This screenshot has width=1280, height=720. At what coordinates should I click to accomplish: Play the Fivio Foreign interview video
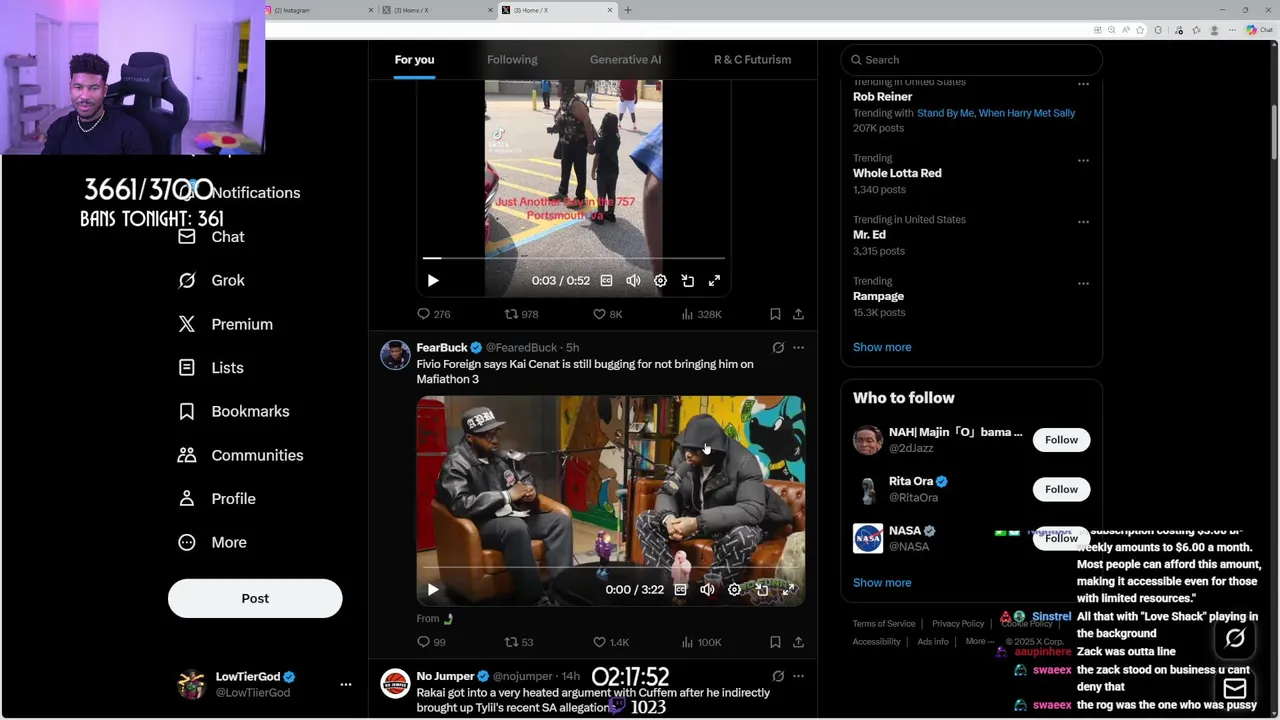pos(433,590)
